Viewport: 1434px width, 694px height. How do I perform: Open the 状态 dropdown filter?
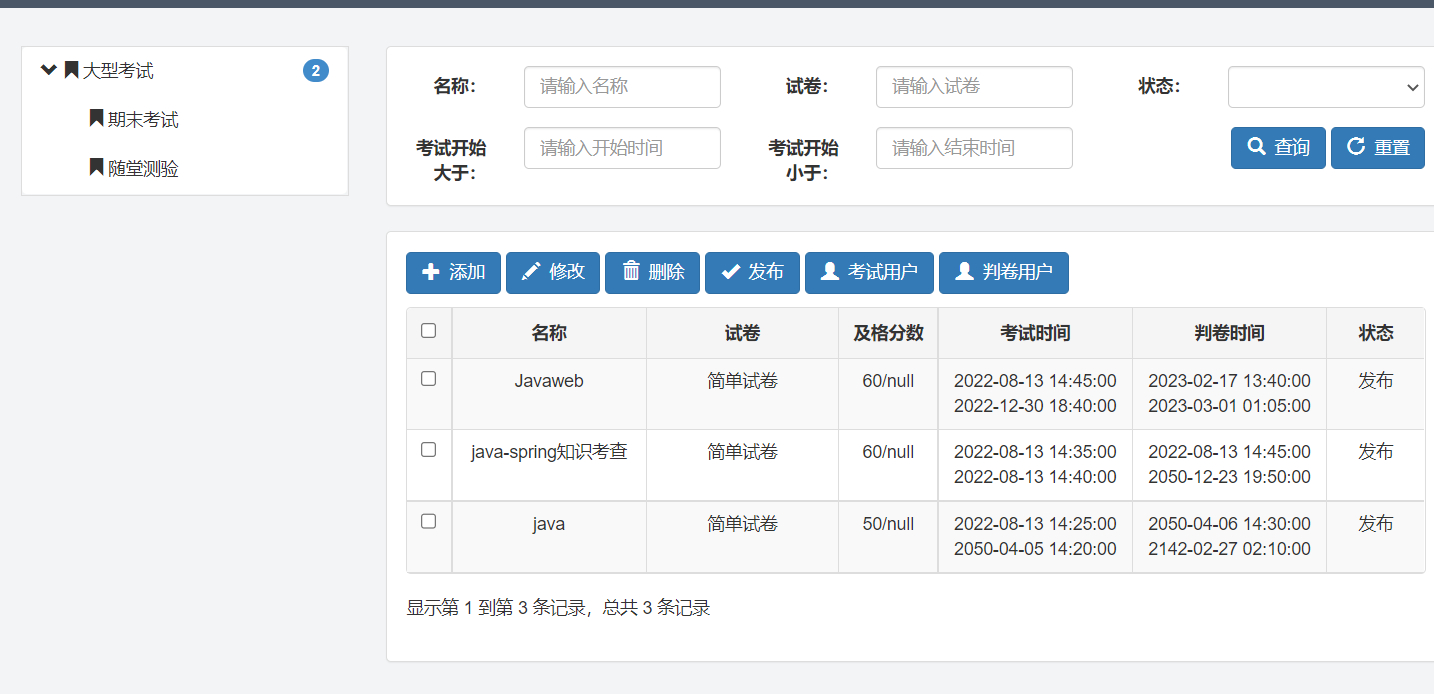click(1326, 87)
